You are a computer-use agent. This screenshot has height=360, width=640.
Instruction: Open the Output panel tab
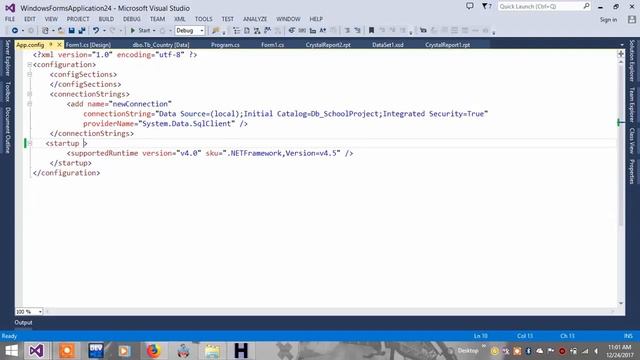[x=23, y=322]
